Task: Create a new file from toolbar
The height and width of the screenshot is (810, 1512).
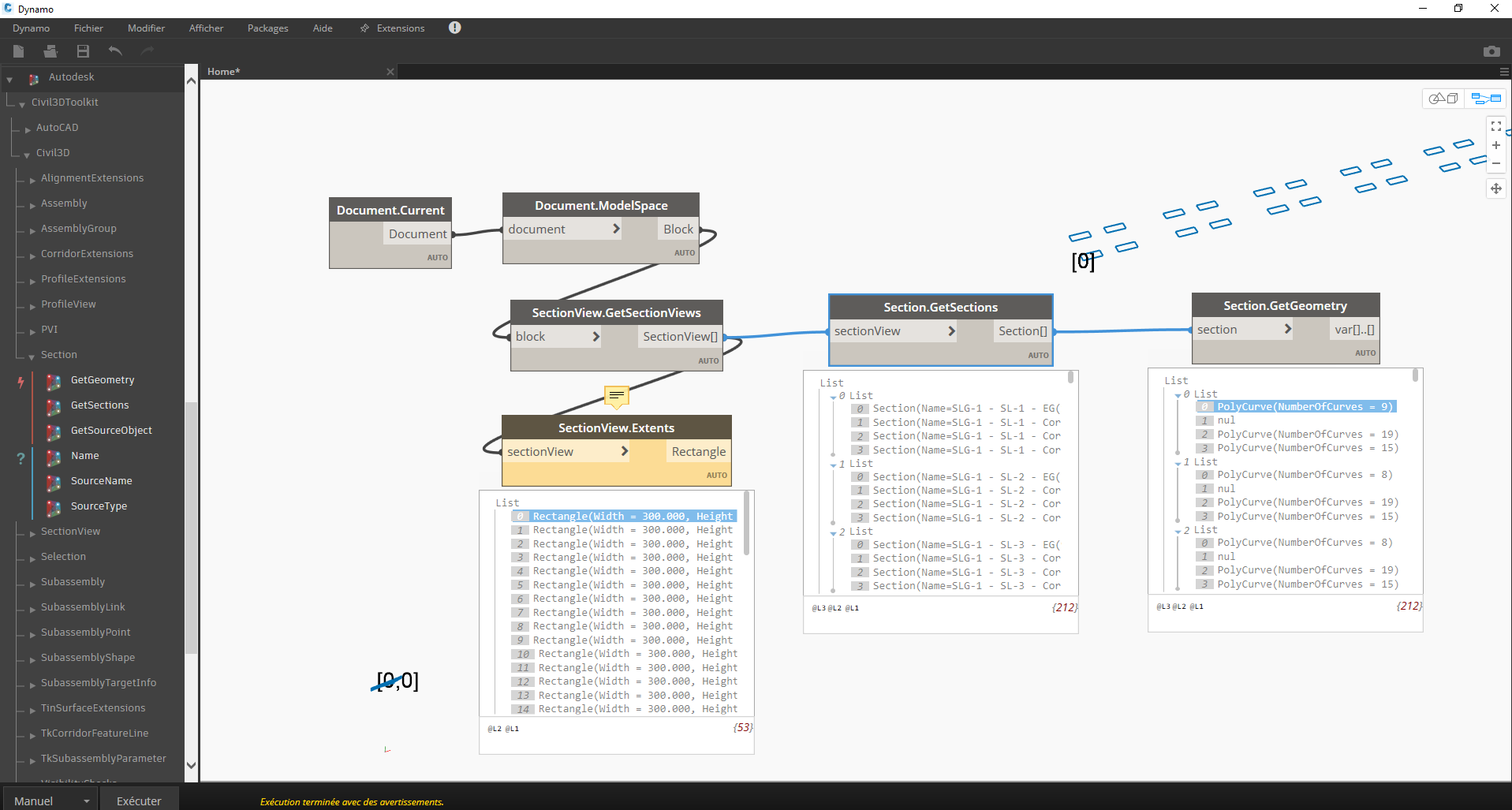Action: click(19, 51)
